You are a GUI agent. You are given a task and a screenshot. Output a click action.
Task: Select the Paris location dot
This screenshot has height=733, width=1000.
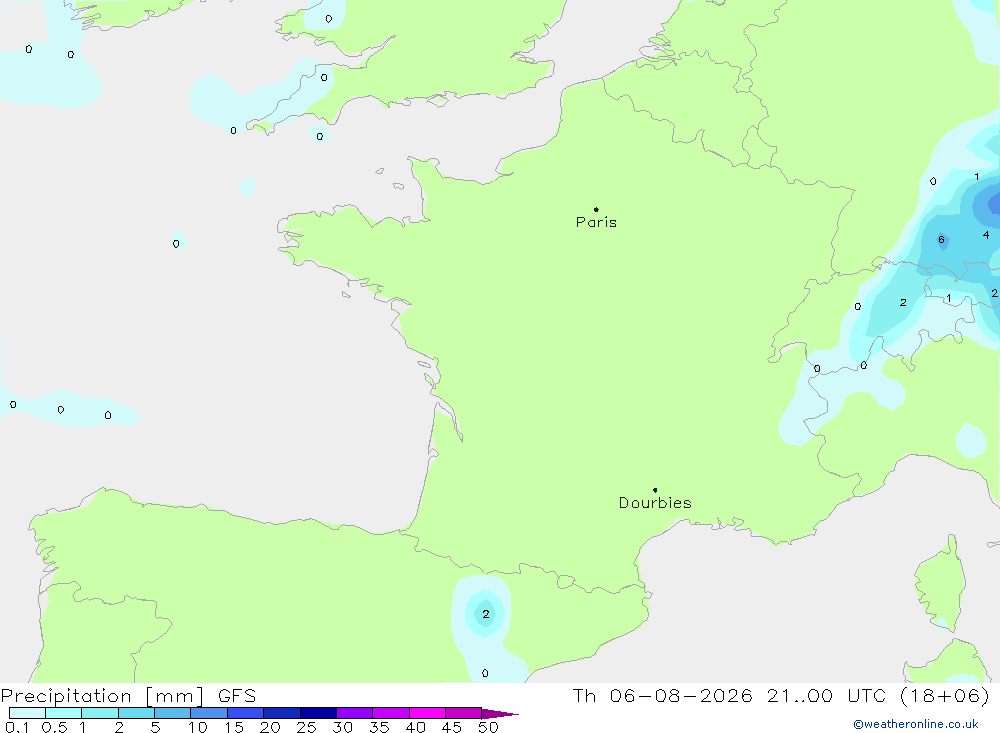[x=596, y=209]
